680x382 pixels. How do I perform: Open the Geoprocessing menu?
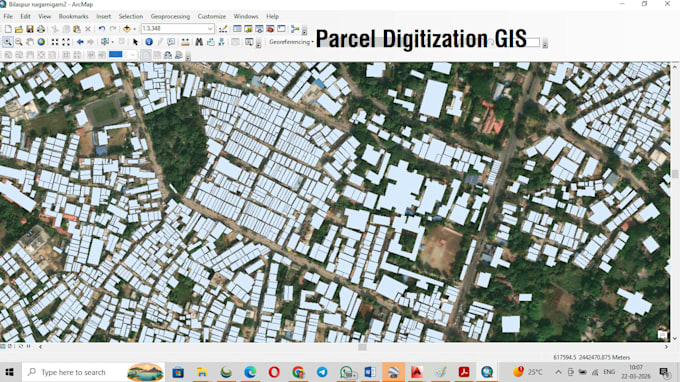(x=170, y=16)
